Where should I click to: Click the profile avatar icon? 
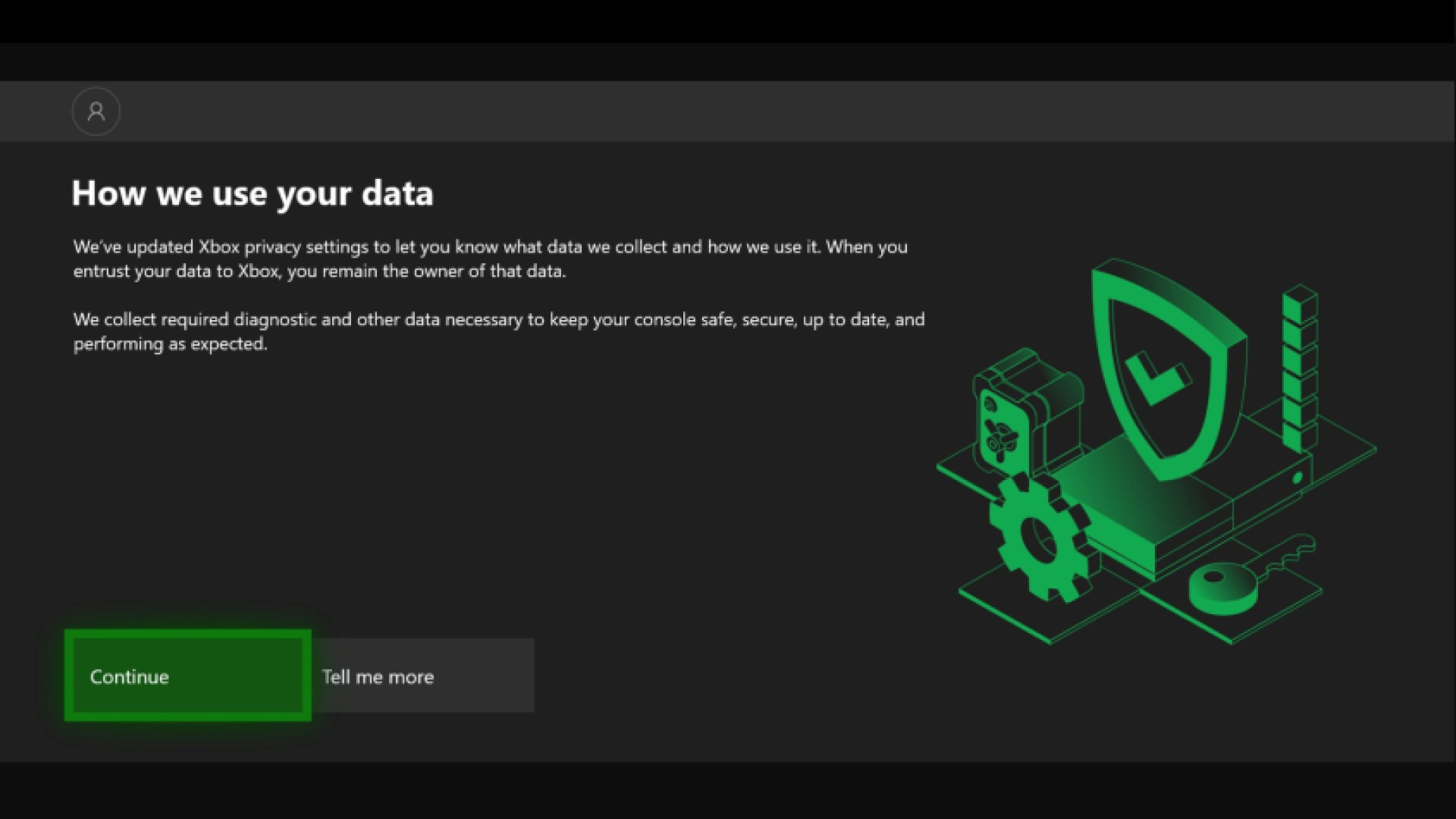point(96,111)
